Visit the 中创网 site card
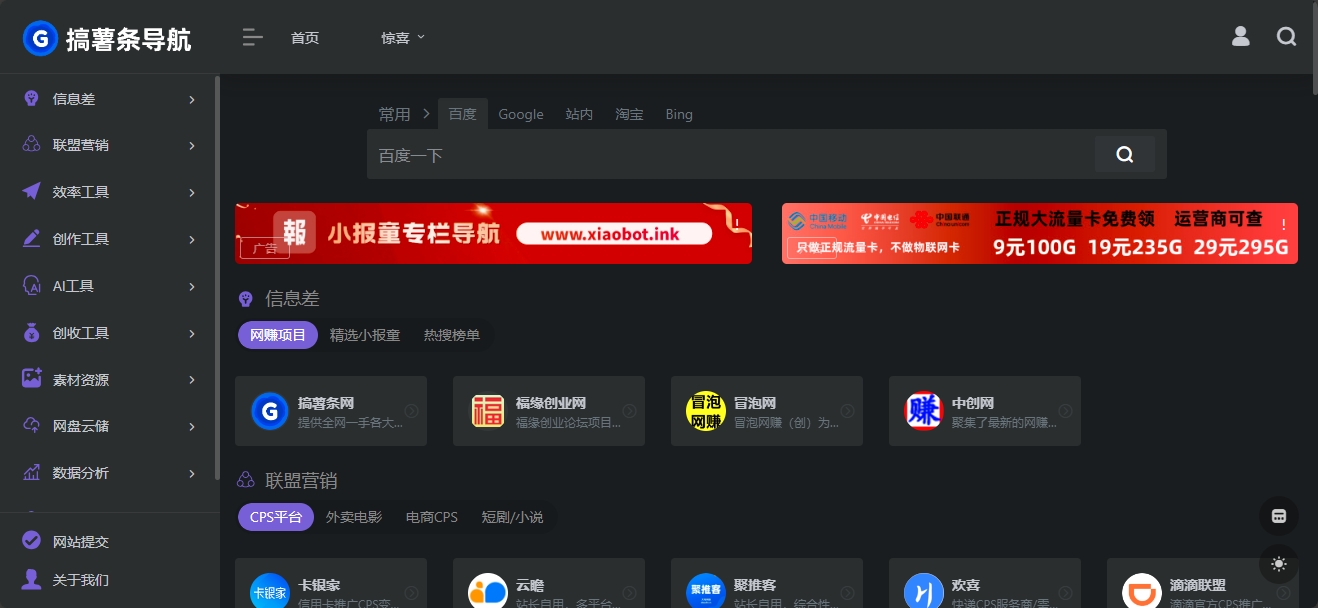The width and height of the screenshot is (1318, 608). pos(984,410)
